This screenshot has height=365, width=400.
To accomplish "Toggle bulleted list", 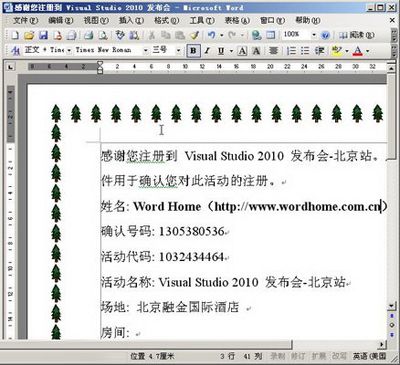I will click(x=305, y=51).
